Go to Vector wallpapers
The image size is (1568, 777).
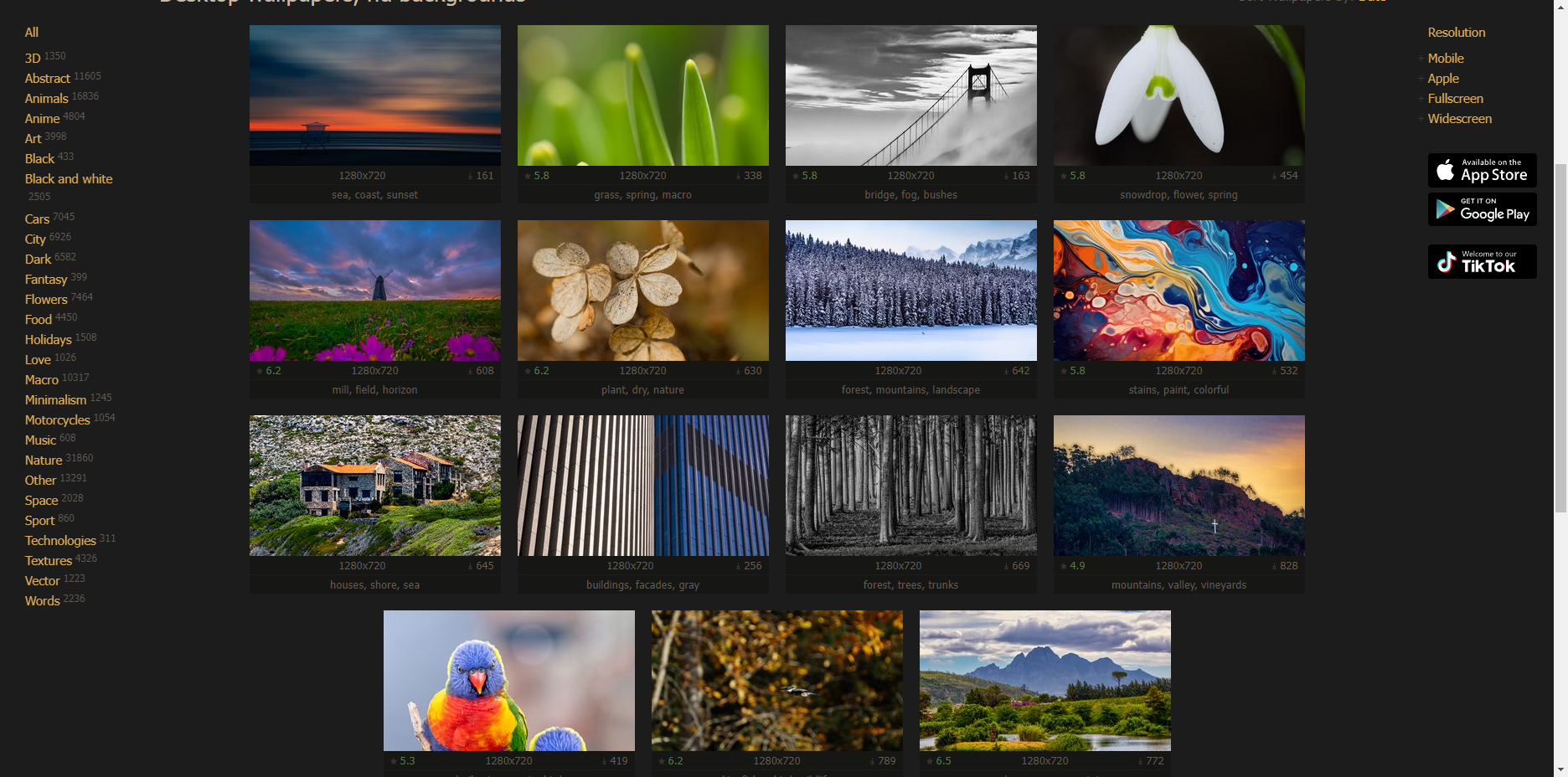(x=43, y=581)
